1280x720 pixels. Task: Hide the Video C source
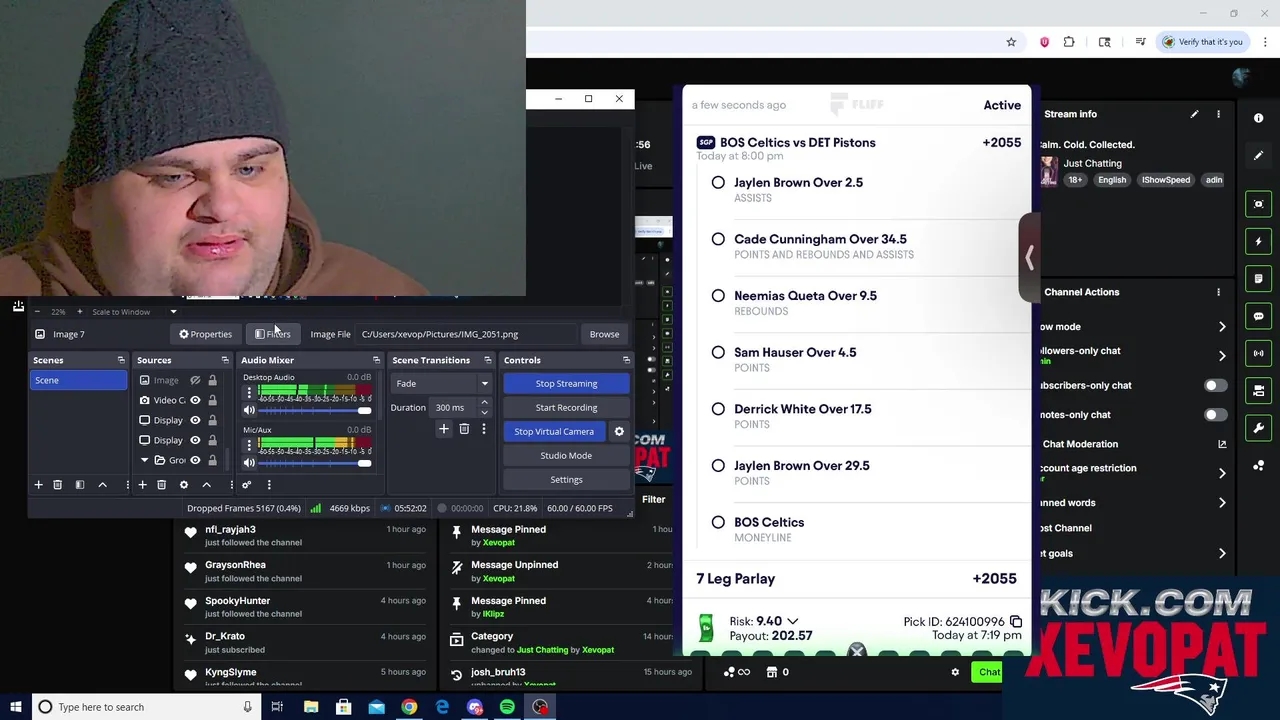point(195,400)
